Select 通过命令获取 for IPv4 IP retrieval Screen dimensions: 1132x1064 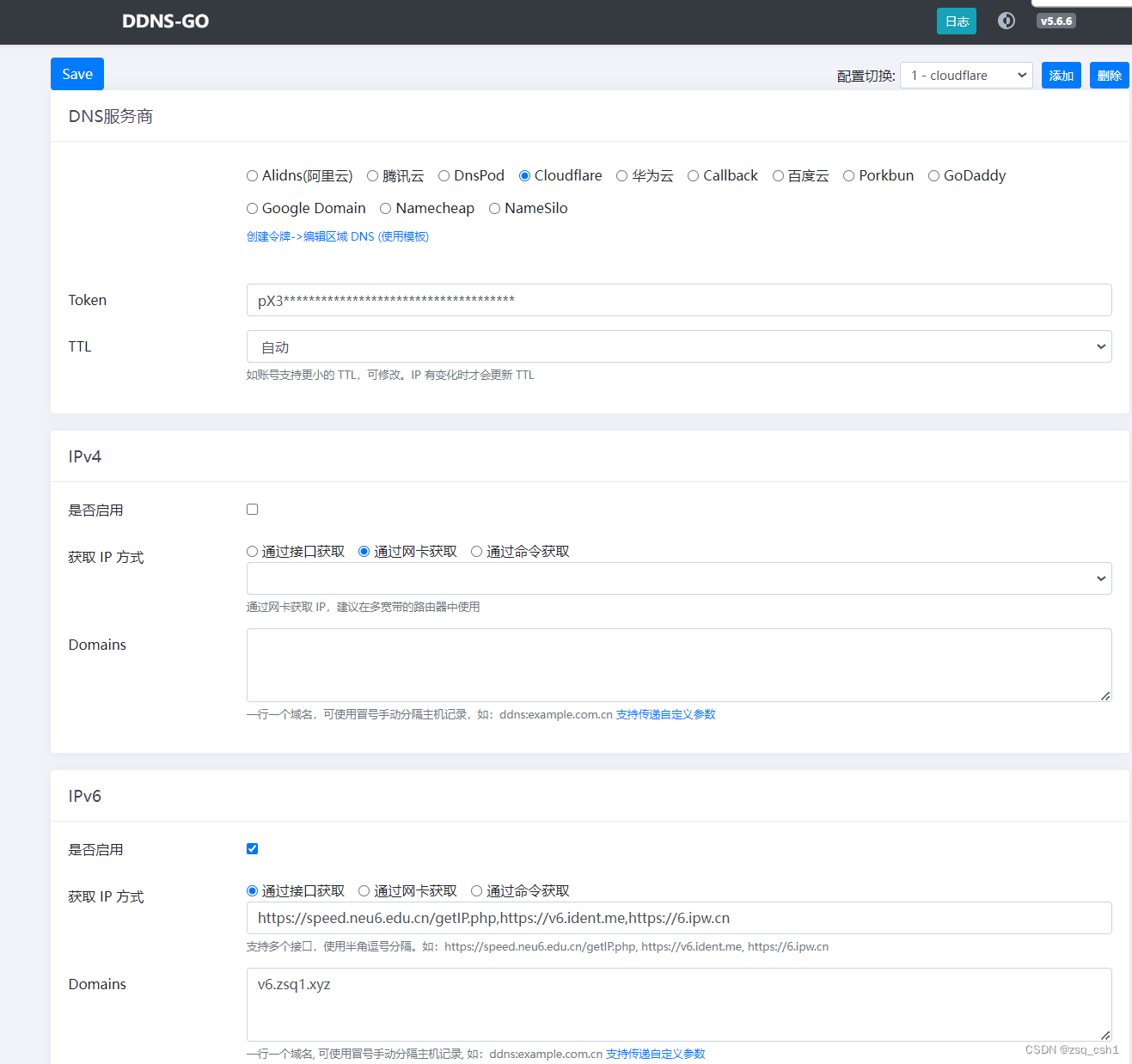coord(476,551)
